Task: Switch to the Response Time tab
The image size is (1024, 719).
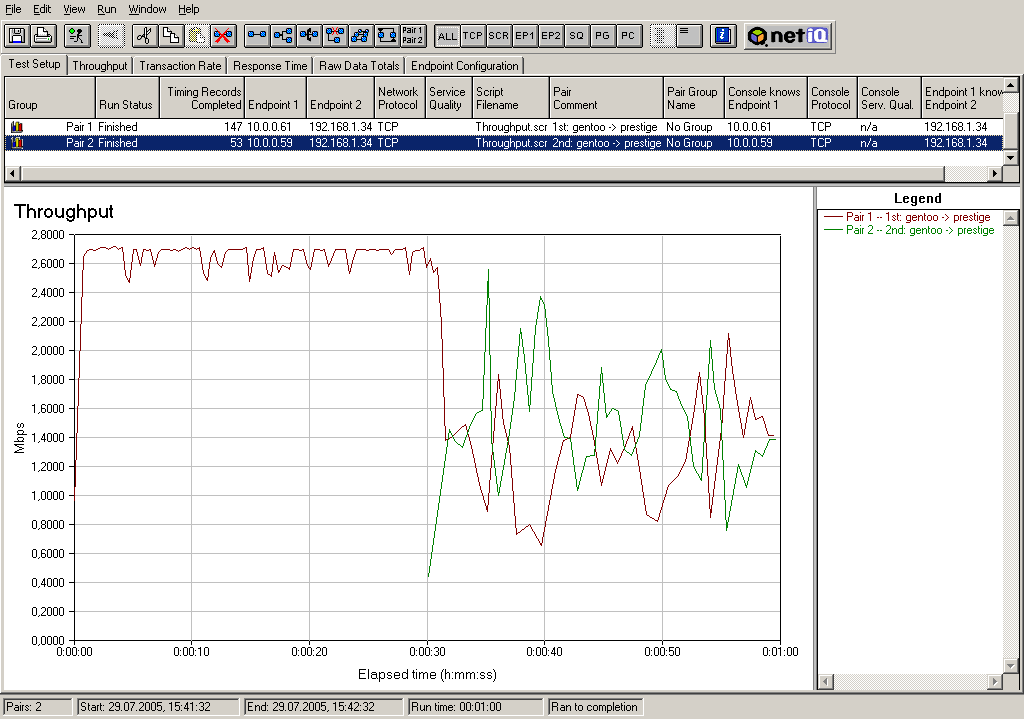Action: click(270, 66)
